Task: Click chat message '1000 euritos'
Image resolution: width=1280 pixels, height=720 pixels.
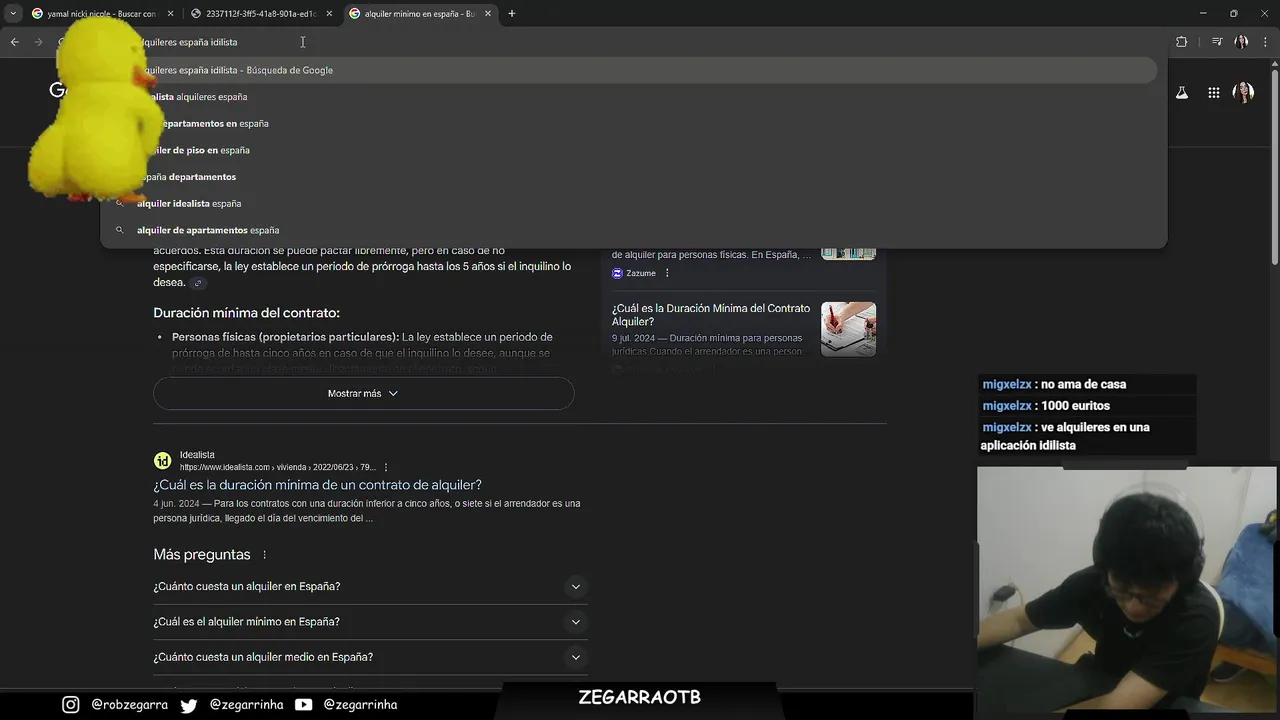Action: click(1075, 406)
